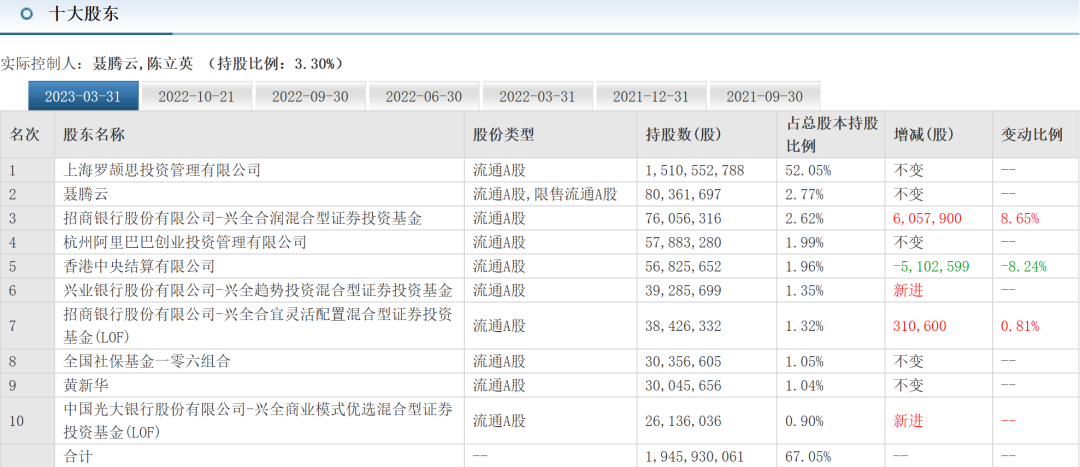Click the 股东名称 column header
This screenshot has height=467, width=1080.
(x=94, y=135)
